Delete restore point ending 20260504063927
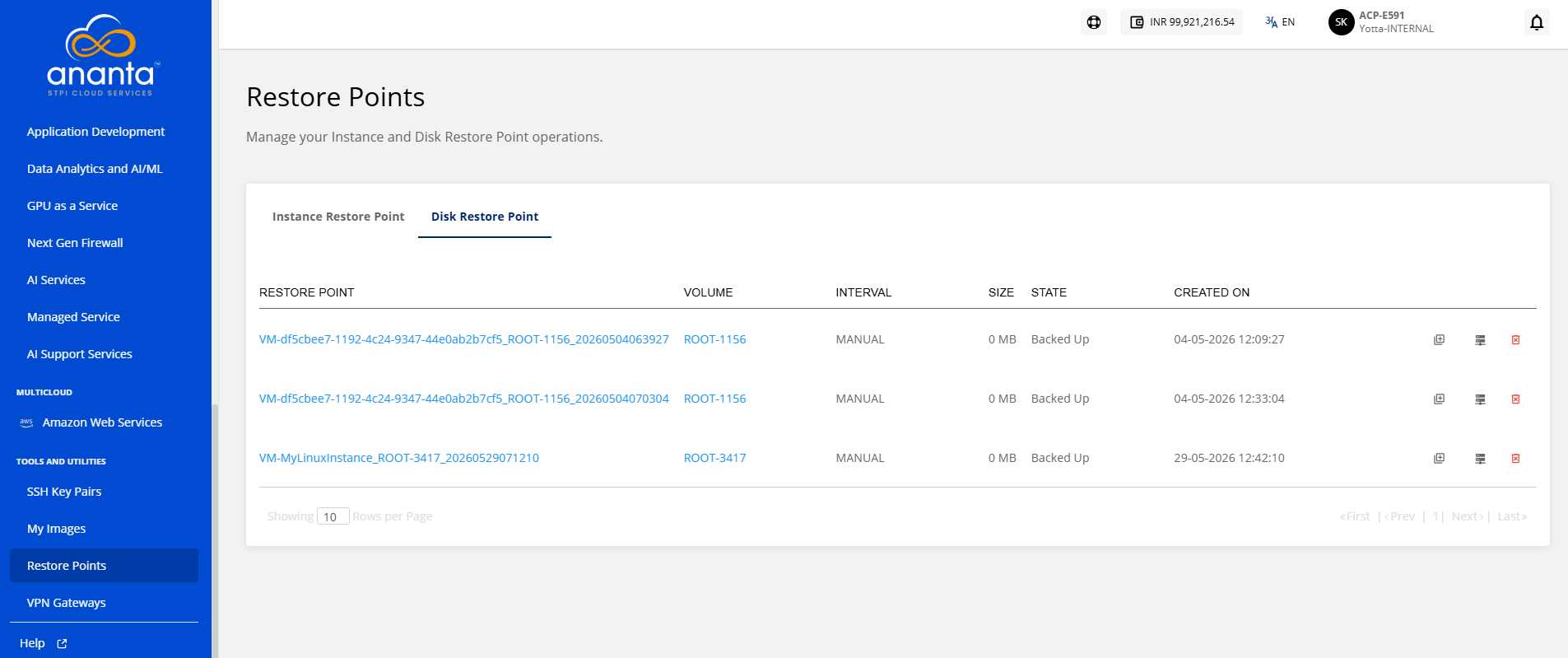 [x=1515, y=340]
